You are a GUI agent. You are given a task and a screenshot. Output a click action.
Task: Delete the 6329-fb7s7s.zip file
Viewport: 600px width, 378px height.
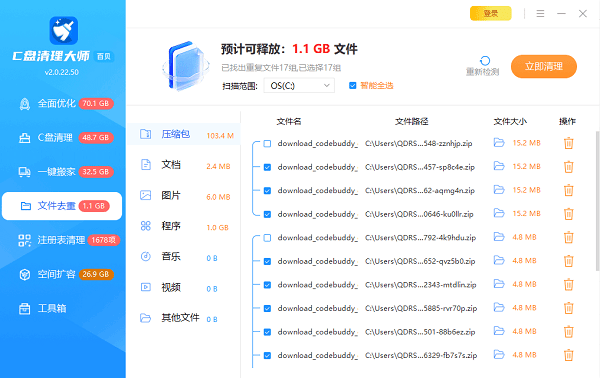tap(569, 355)
